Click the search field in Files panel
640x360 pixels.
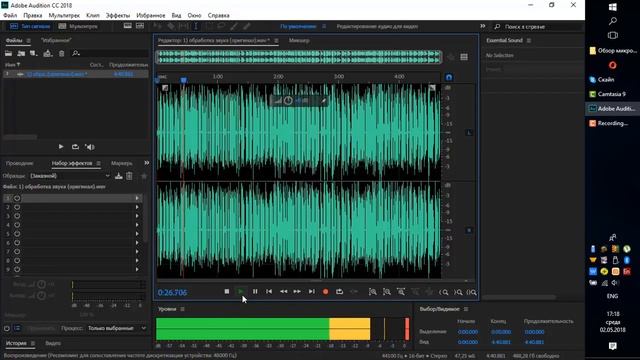[x=110, y=53]
